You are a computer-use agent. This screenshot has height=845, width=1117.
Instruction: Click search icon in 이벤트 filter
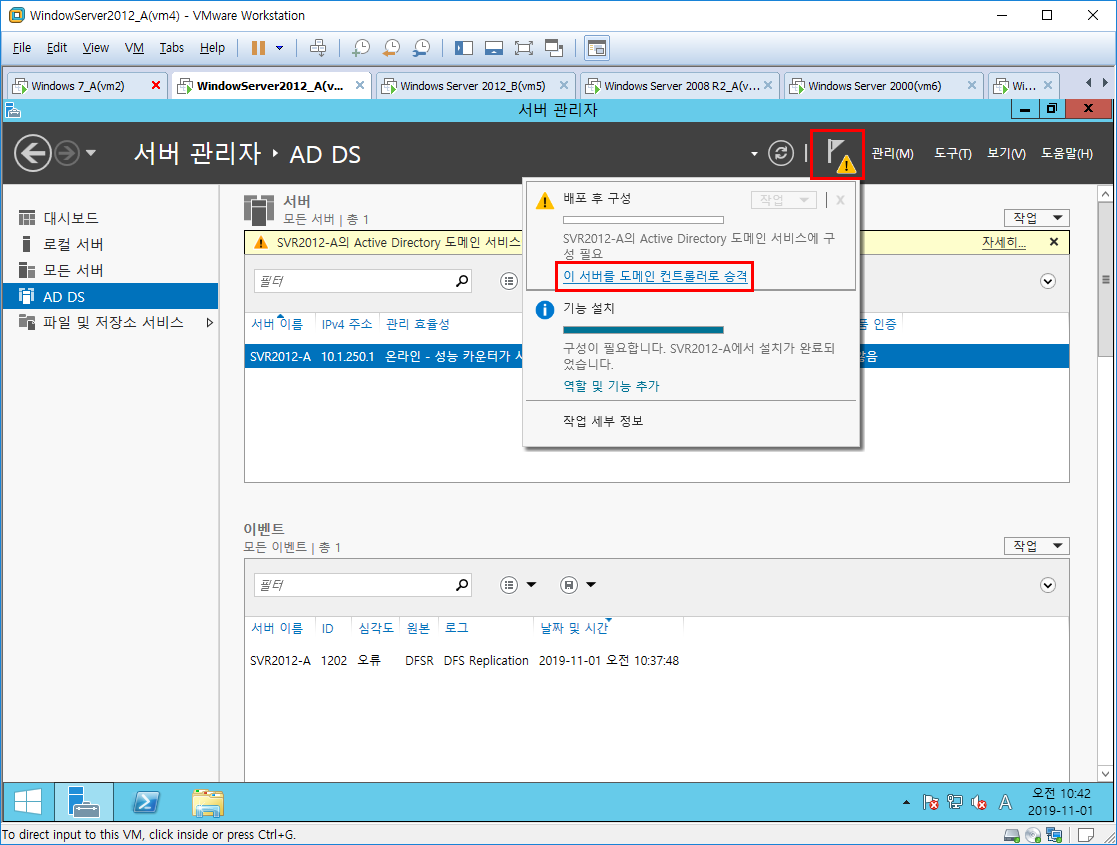[x=462, y=585]
